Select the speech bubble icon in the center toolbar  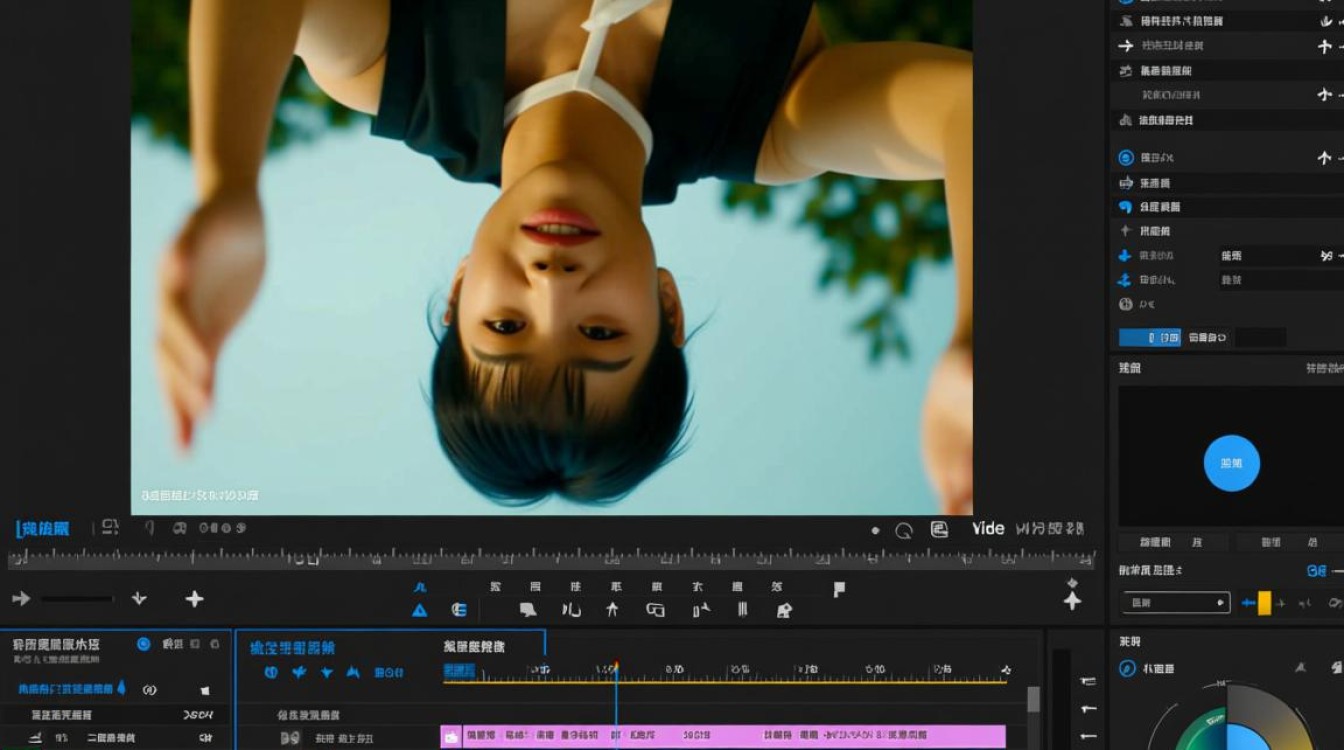(528, 610)
